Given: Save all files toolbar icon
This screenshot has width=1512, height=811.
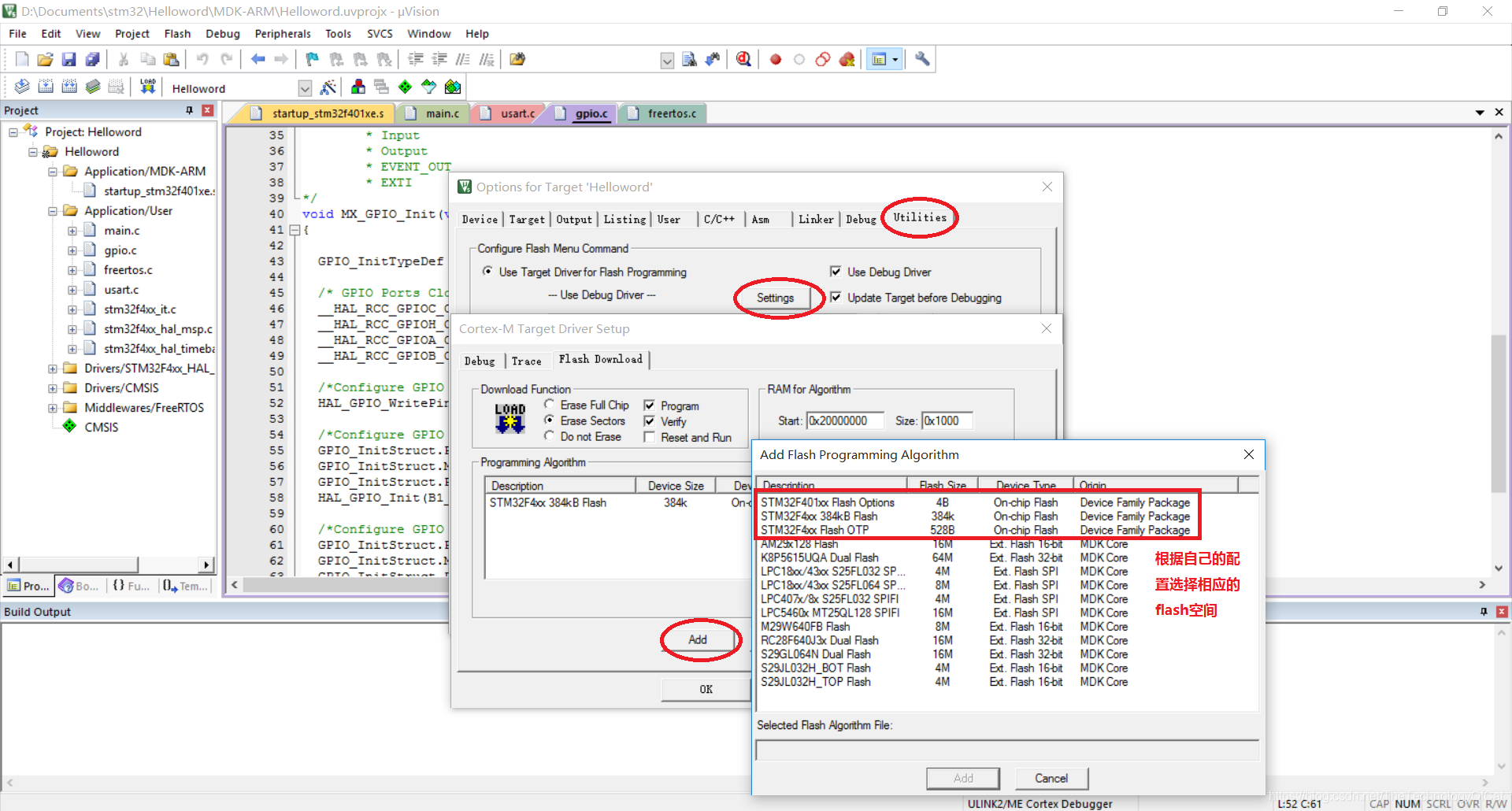Looking at the screenshot, I should coord(93,59).
